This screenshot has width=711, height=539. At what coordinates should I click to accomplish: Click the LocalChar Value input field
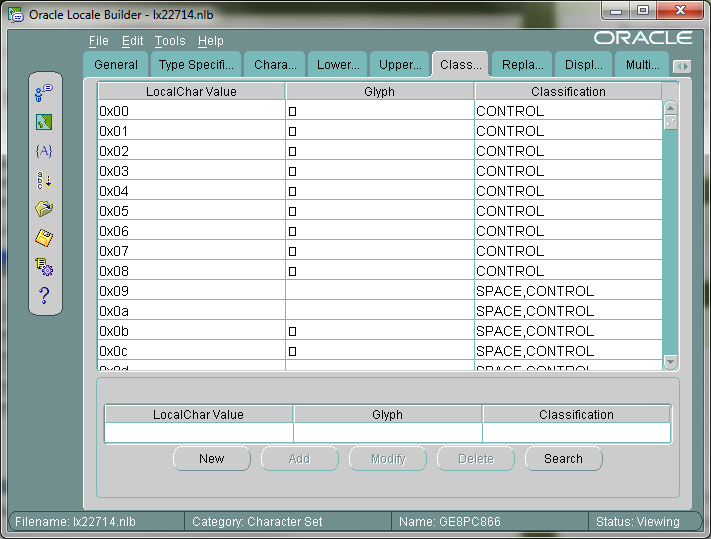(x=198, y=433)
